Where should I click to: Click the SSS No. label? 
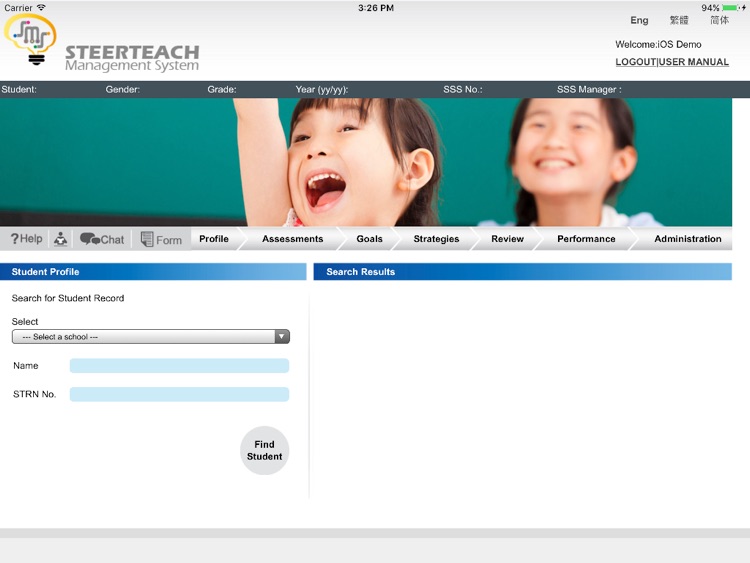point(463,89)
